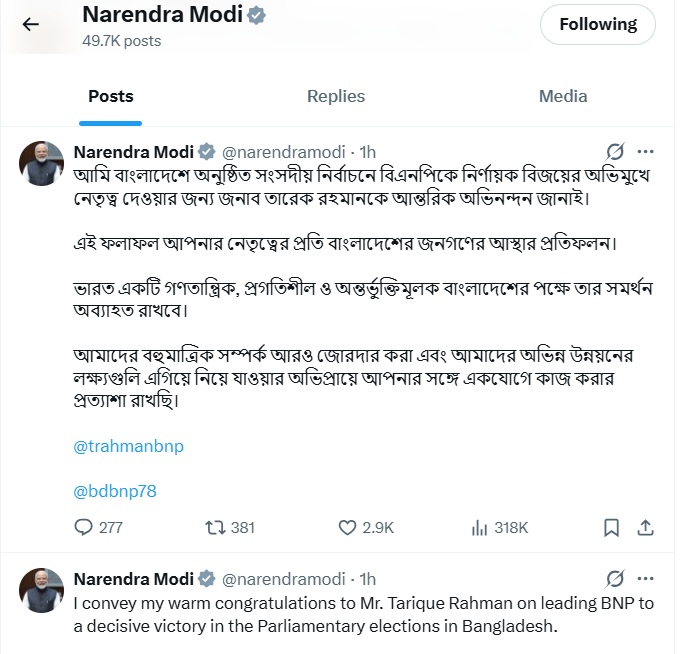This screenshot has width=694, height=654.
Task: Click the back arrow icon
Action: pyautogui.click(x=31, y=25)
